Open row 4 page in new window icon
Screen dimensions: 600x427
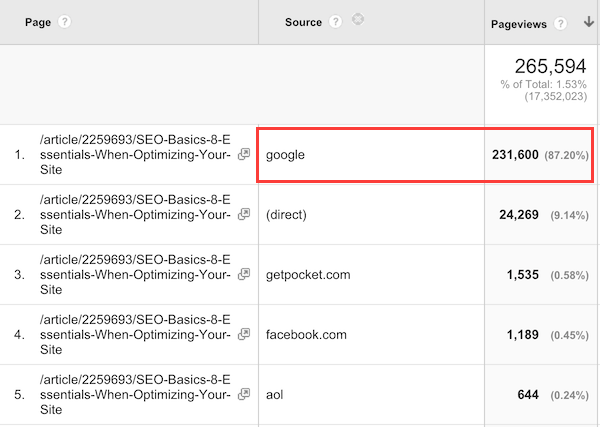tap(244, 332)
